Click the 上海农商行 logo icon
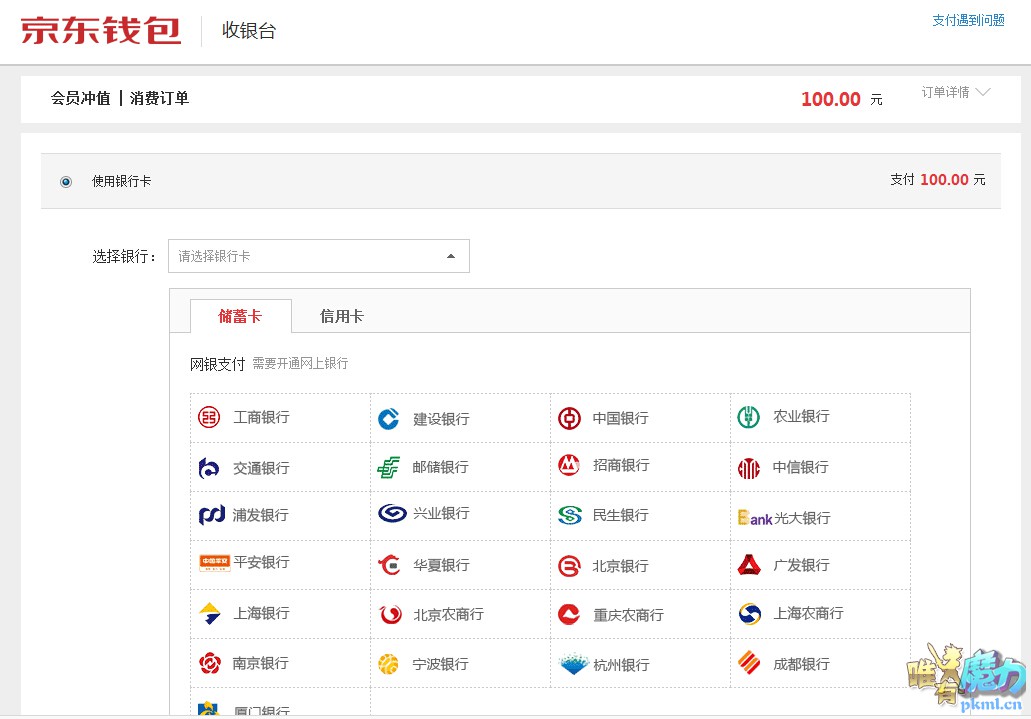Image resolution: width=1031 pixels, height=719 pixels. click(x=750, y=613)
